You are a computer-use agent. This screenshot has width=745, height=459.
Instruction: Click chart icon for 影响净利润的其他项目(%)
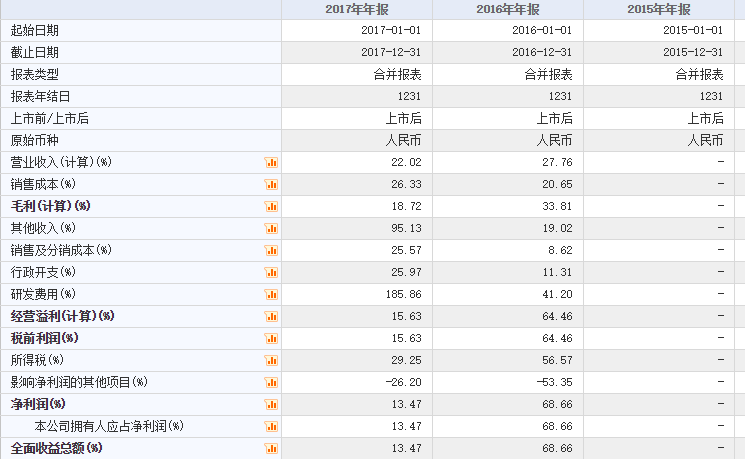point(271,382)
